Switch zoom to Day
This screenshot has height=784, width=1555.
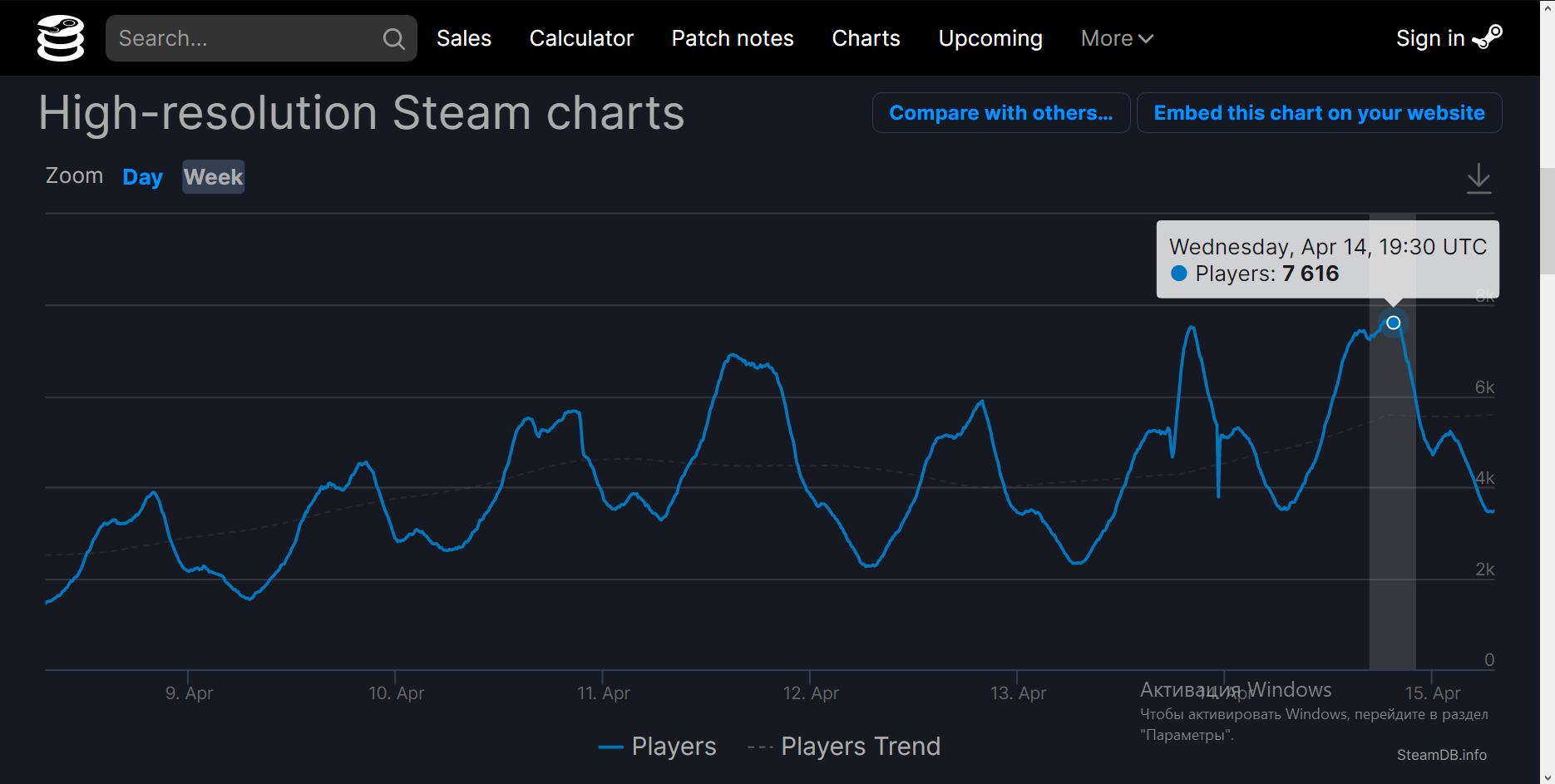tap(142, 177)
